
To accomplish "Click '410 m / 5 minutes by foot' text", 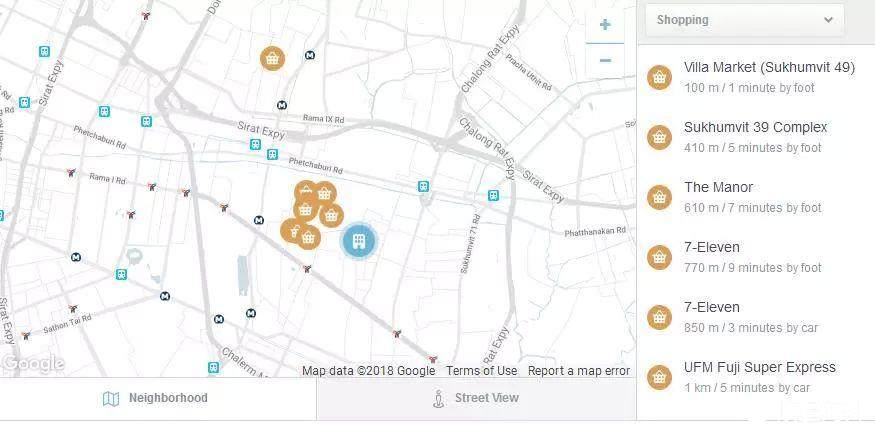I will pos(753,148).
